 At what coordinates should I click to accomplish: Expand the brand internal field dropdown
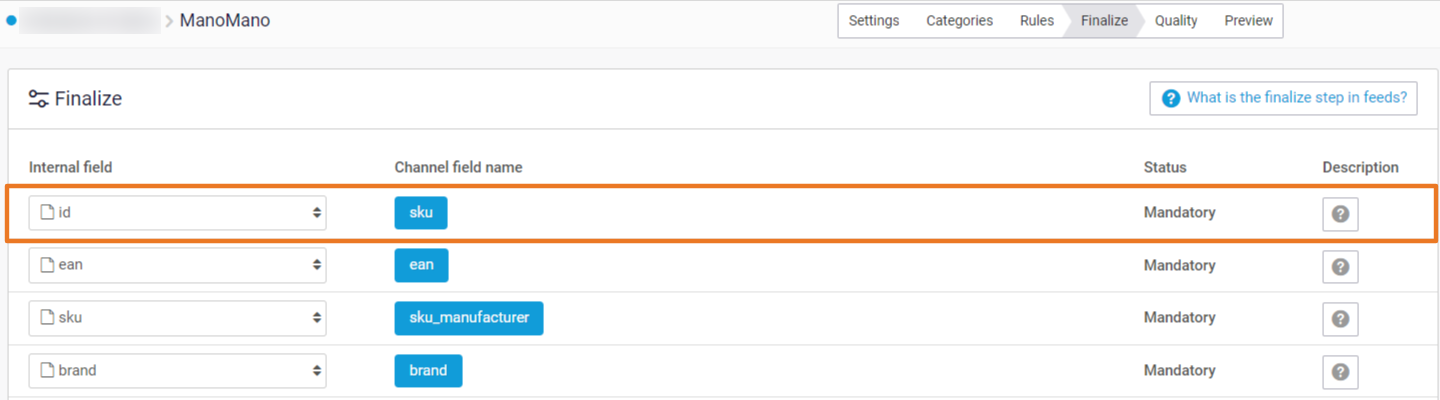177,370
